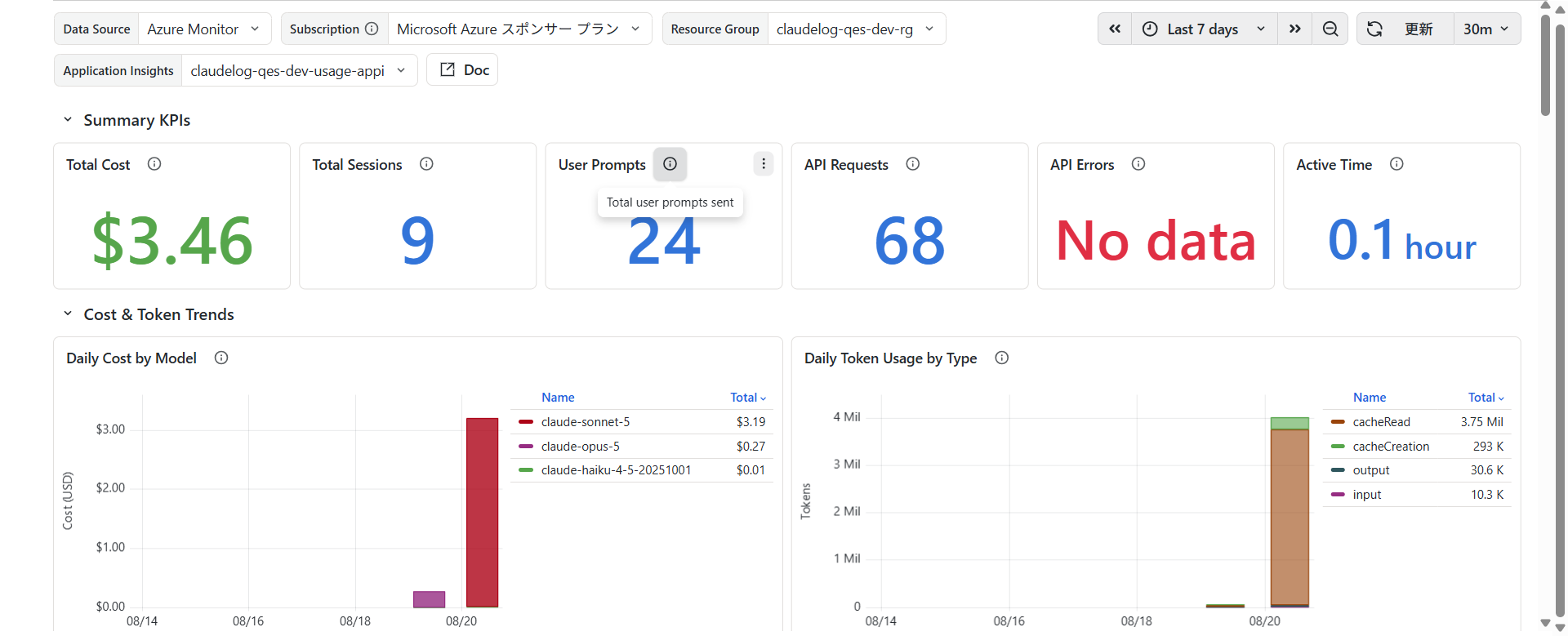Click the Total Sessions info icon
The image size is (1568, 636).
coord(426,164)
